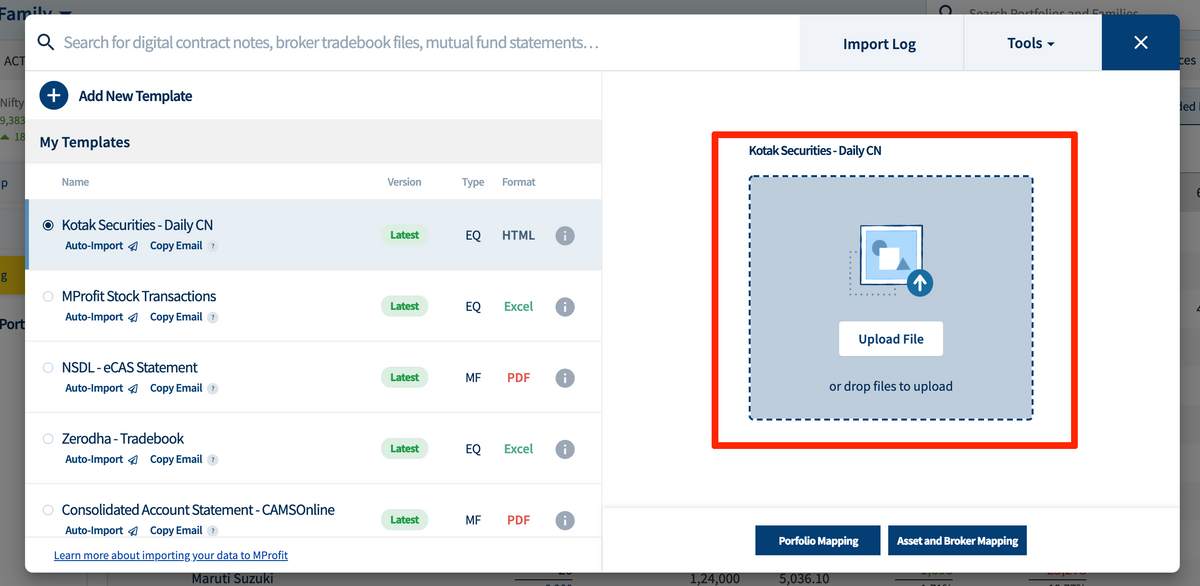Screen dimensions: 1200x586
Task: Close the import dialog with X
Action: tap(1141, 43)
